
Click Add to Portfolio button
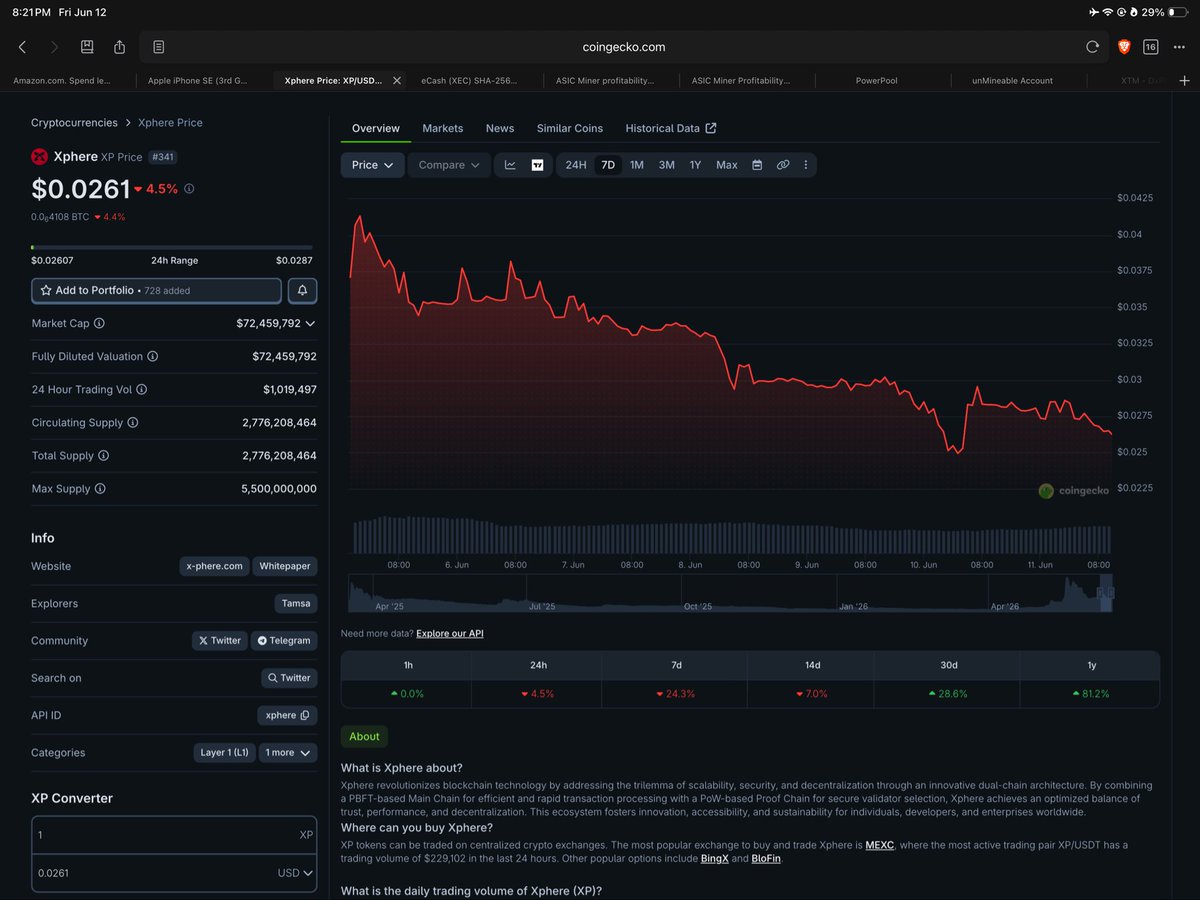coord(156,290)
